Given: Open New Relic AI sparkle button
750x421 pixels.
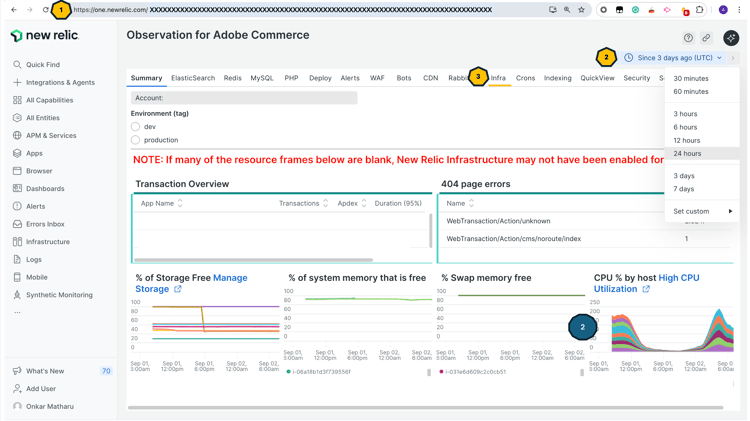Looking at the screenshot, I should (731, 38).
